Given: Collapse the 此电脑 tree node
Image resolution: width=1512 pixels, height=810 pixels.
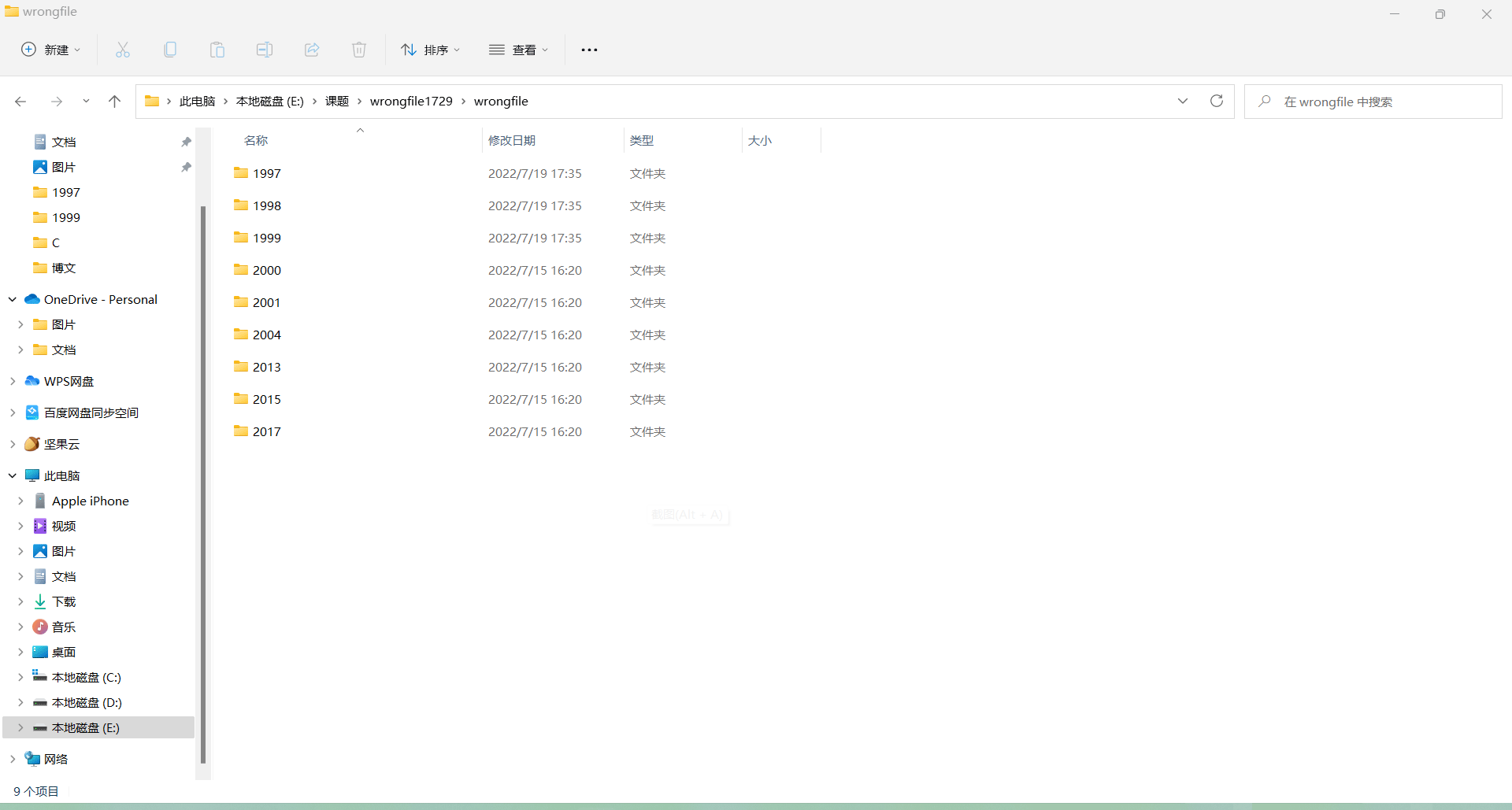Looking at the screenshot, I should click(13, 475).
